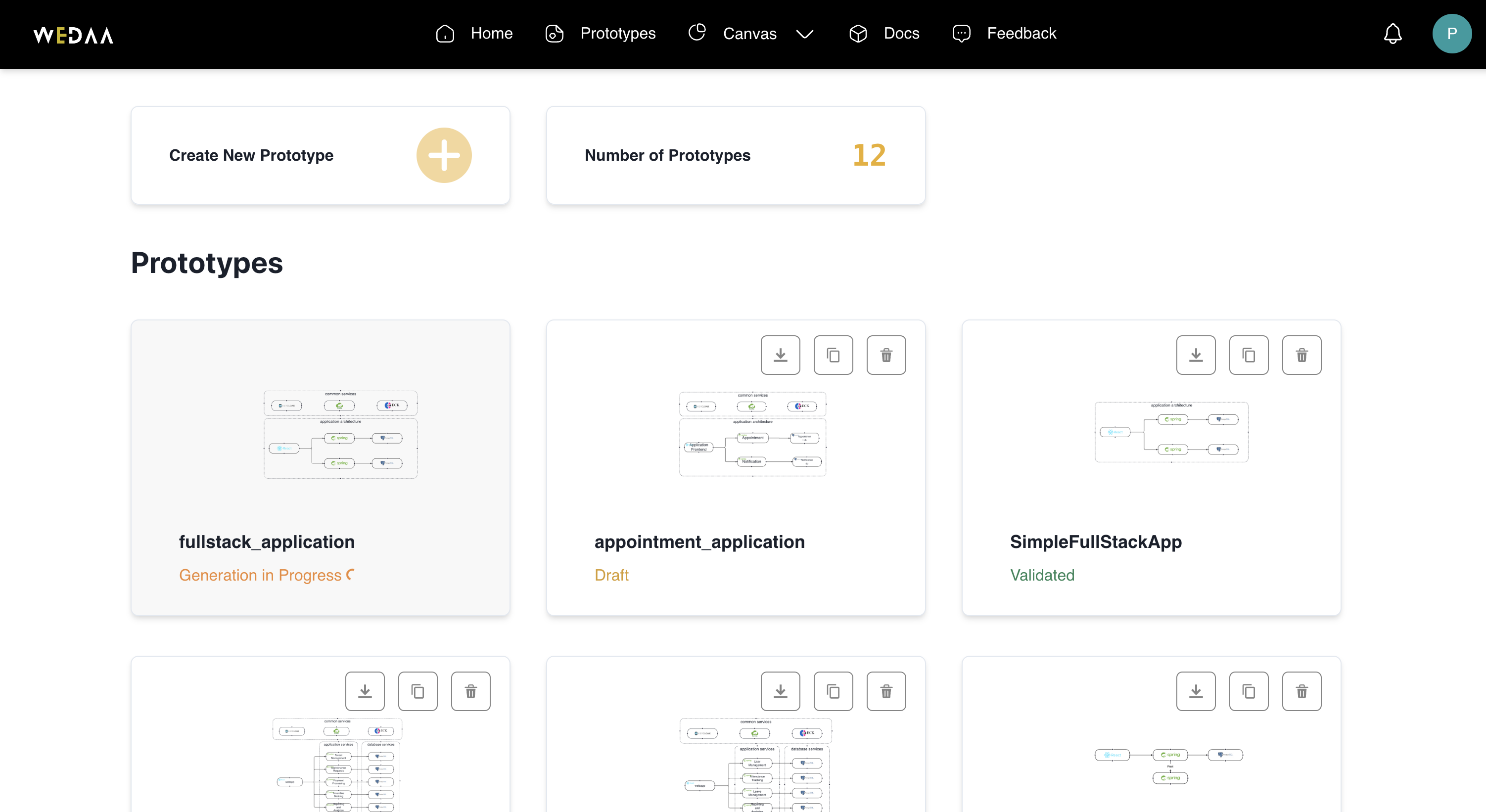Image resolution: width=1486 pixels, height=812 pixels.
Task: Click the download icon on bottom-left prototype
Action: click(x=364, y=691)
